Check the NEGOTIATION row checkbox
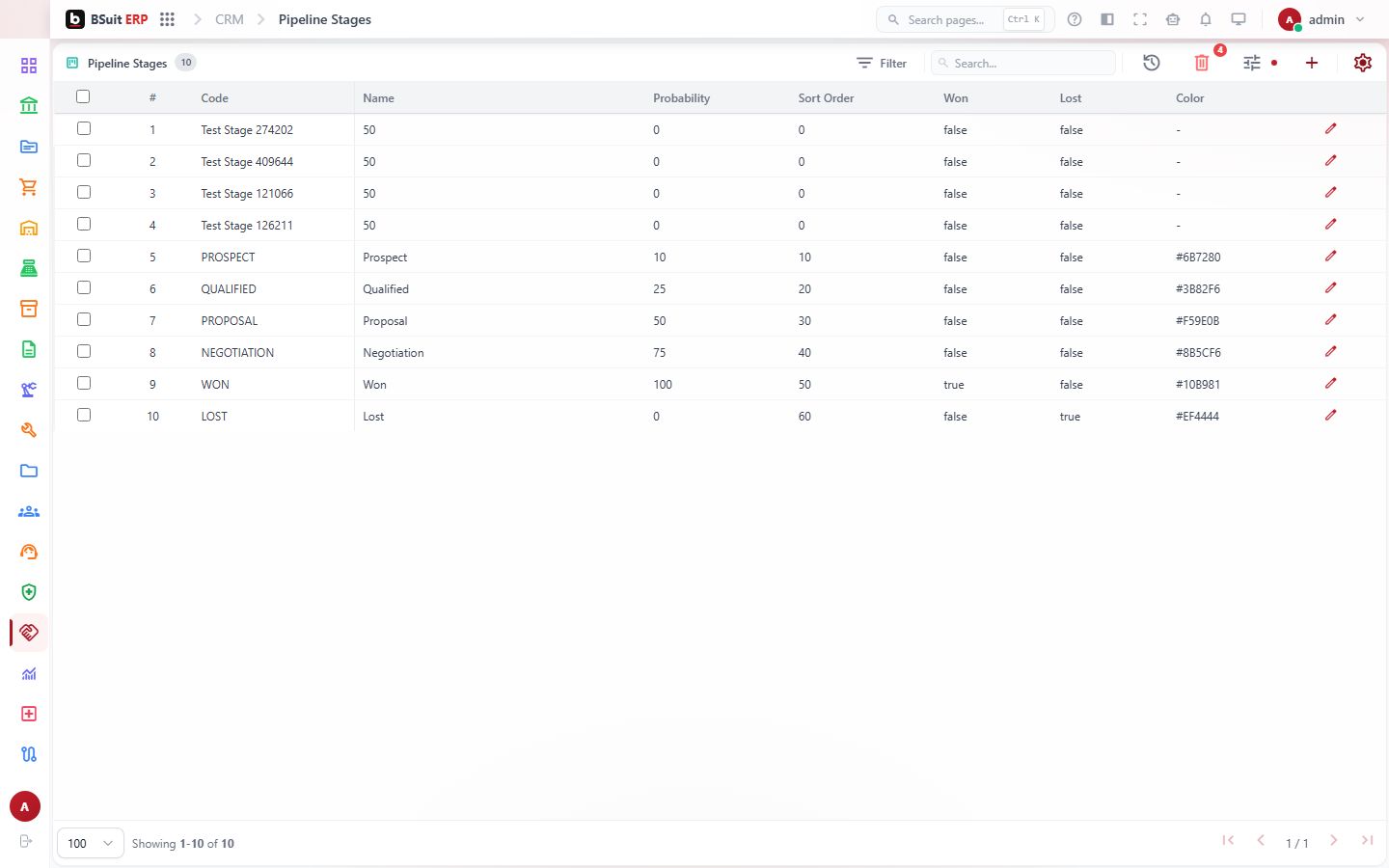This screenshot has height=868, width=1389. tap(84, 351)
